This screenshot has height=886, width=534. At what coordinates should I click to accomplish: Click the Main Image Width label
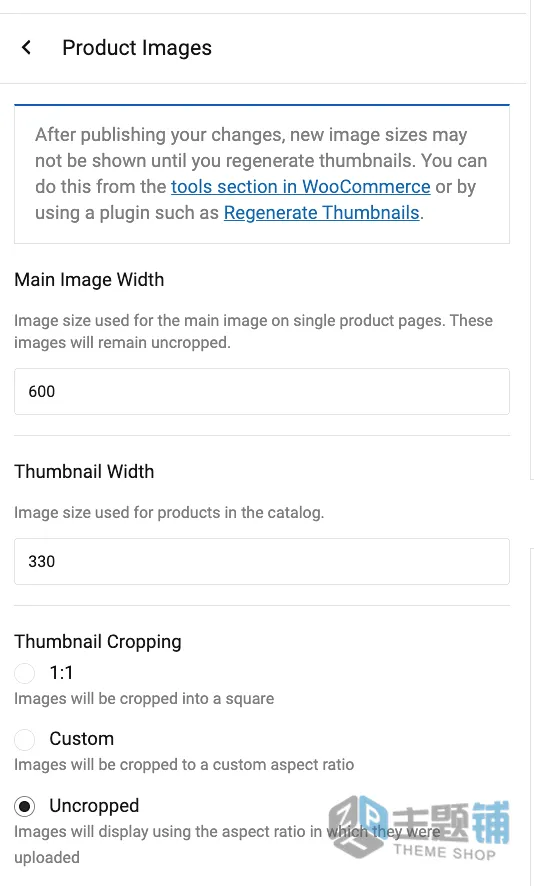[x=89, y=280]
